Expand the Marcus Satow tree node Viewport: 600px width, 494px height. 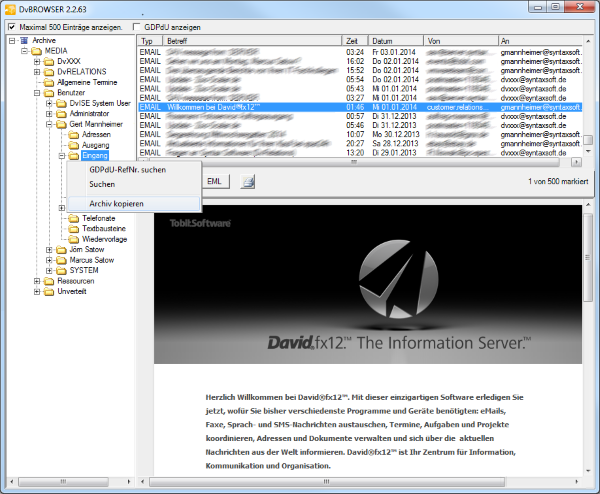[49, 260]
